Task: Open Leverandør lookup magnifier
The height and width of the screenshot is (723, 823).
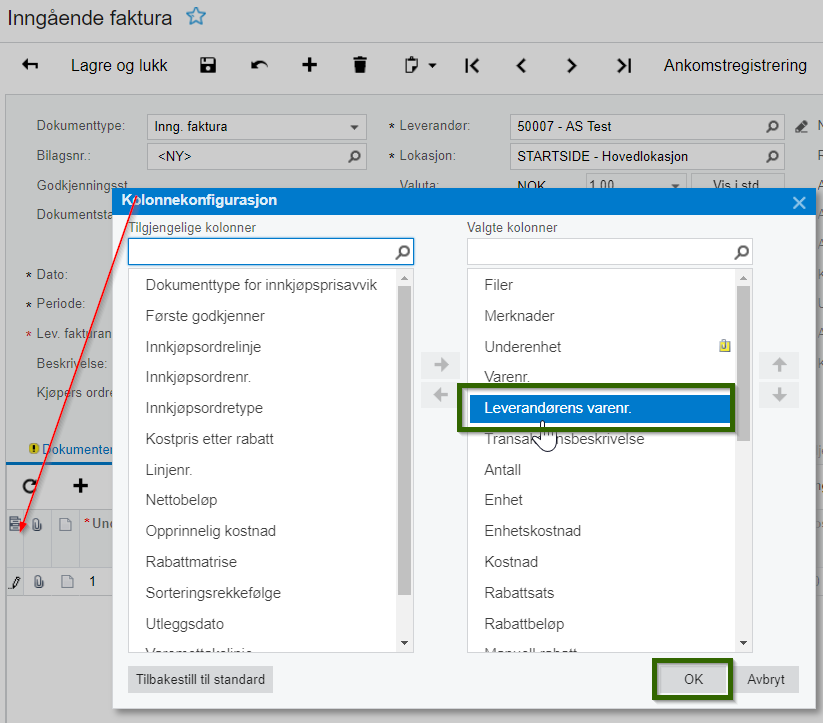Action: coord(772,127)
